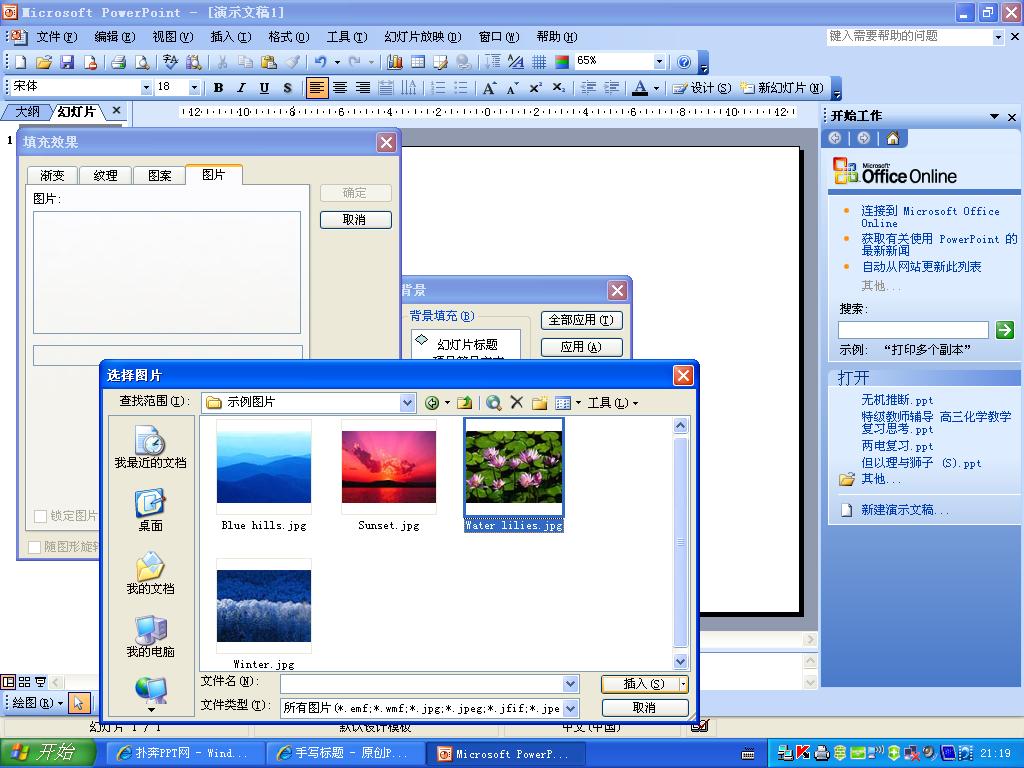The image size is (1024, 768).
Task: Click the Delete X icon in dialog toolbar
Action: click(x=517, y=402)
